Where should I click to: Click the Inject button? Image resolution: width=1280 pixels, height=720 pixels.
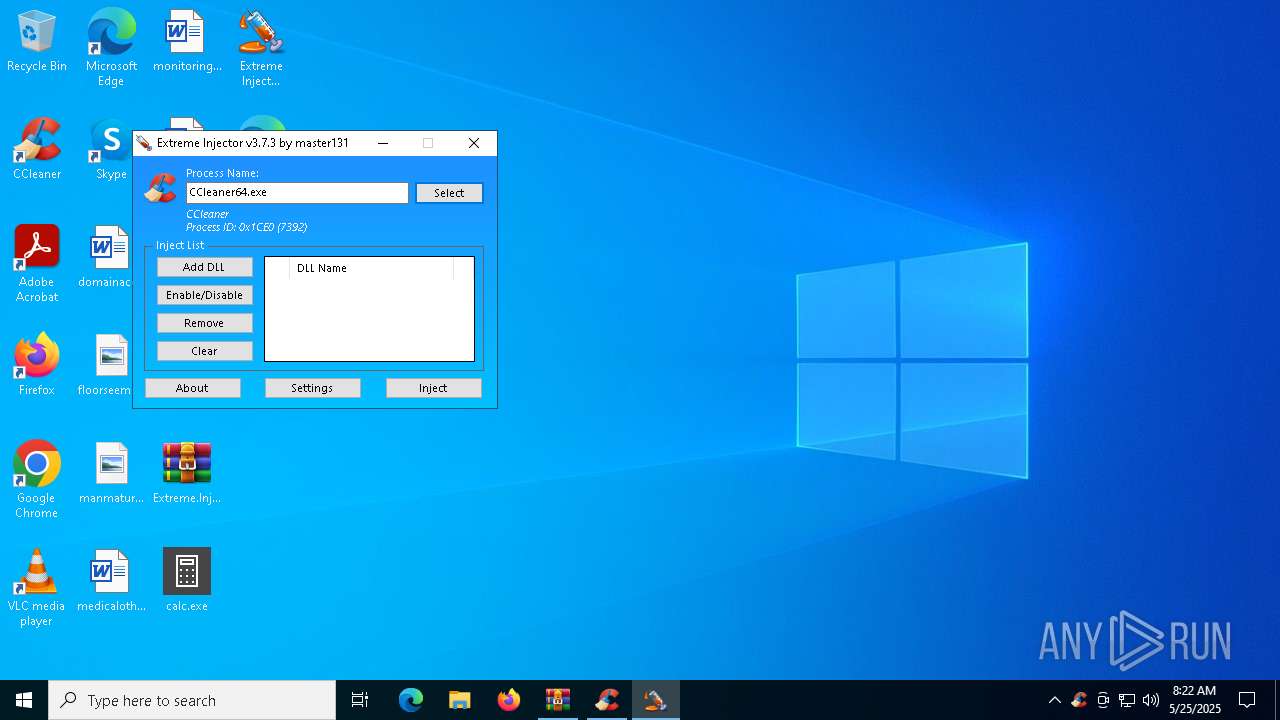tap(433, 388)
